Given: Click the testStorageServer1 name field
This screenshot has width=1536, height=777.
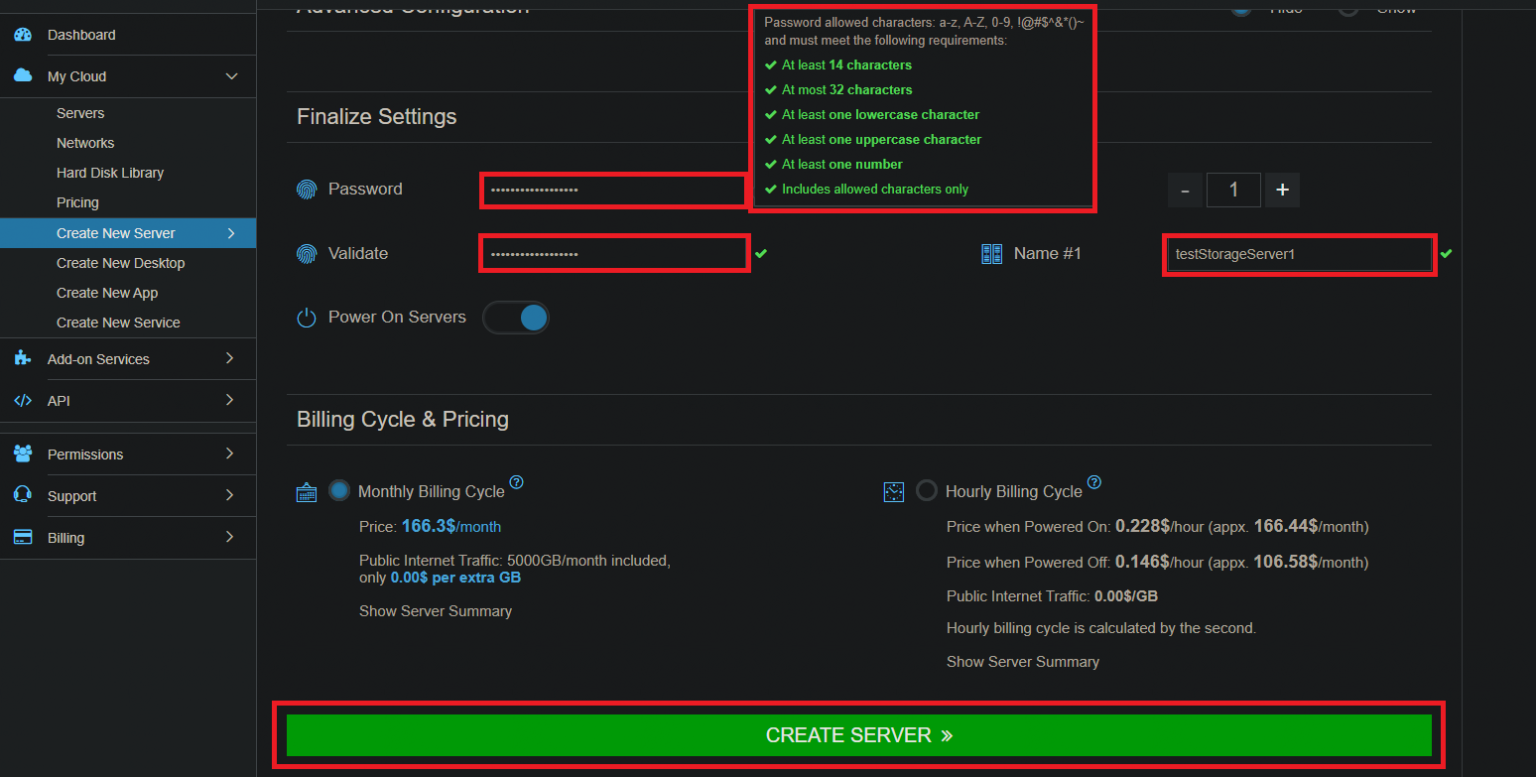Looking at the screenshot, I should 1298,253.
